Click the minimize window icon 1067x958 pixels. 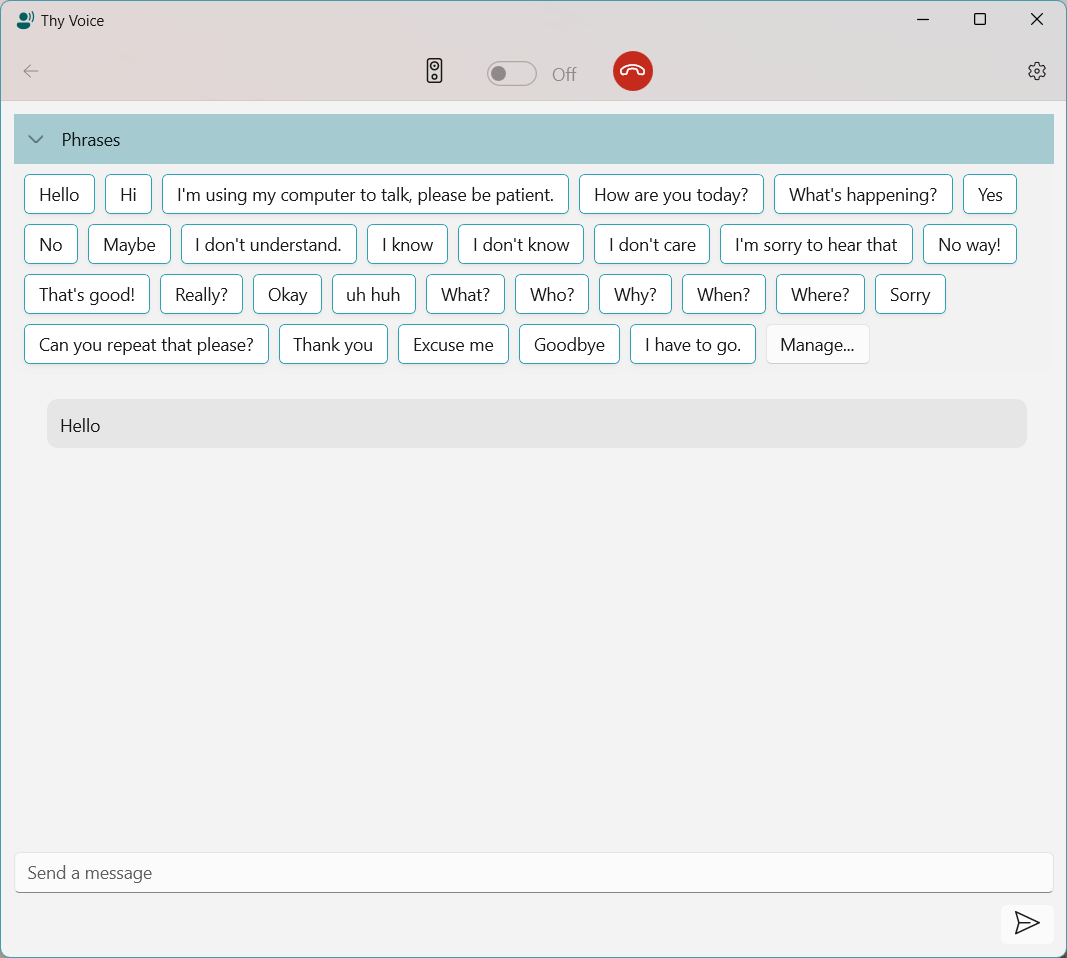pos(922,19)
